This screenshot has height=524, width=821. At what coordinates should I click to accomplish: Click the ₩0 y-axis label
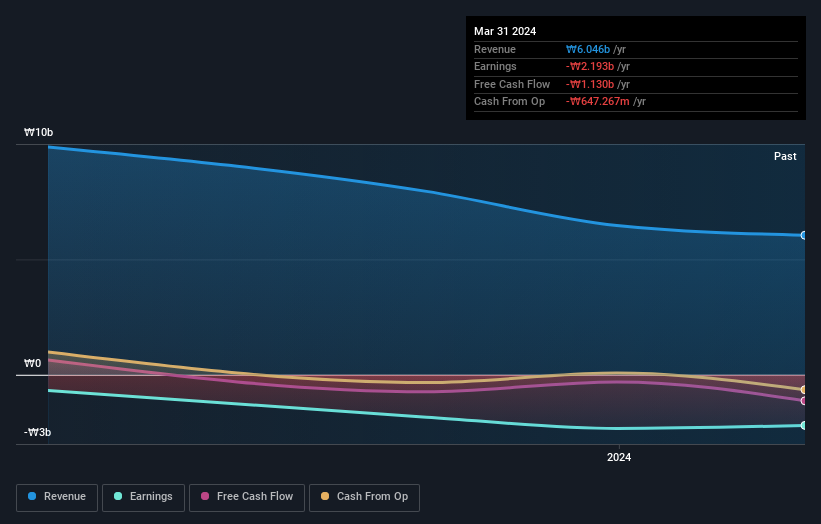(x=32, y=363)
